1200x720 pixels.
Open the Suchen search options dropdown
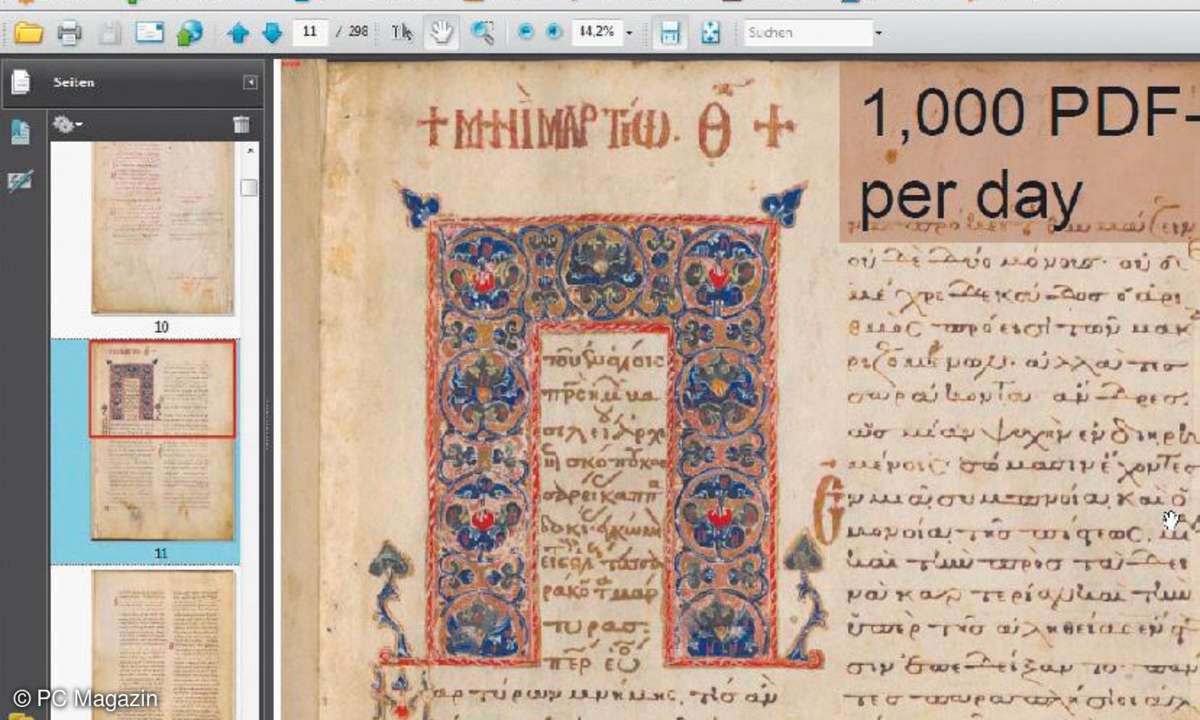879,33
